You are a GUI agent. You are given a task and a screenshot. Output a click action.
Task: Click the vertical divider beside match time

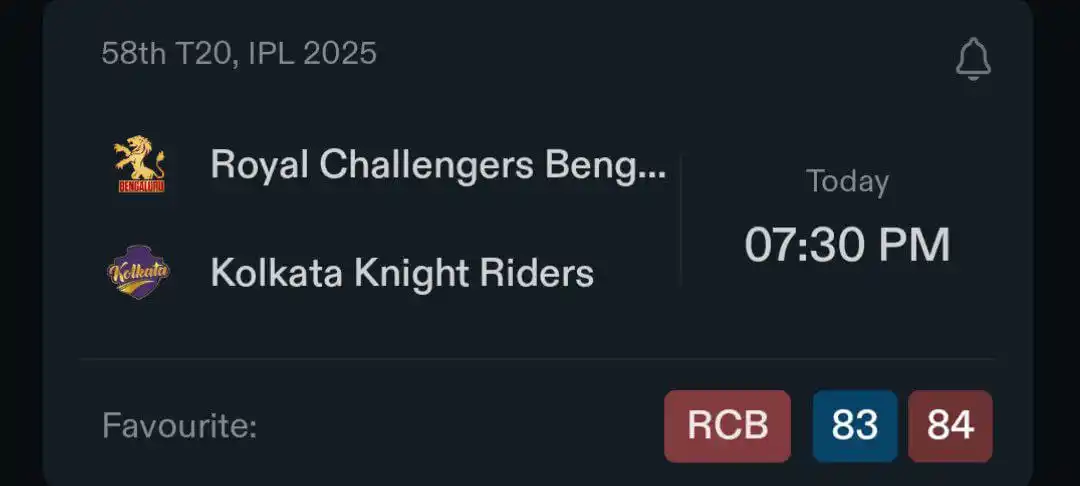[x=681, y=219]
